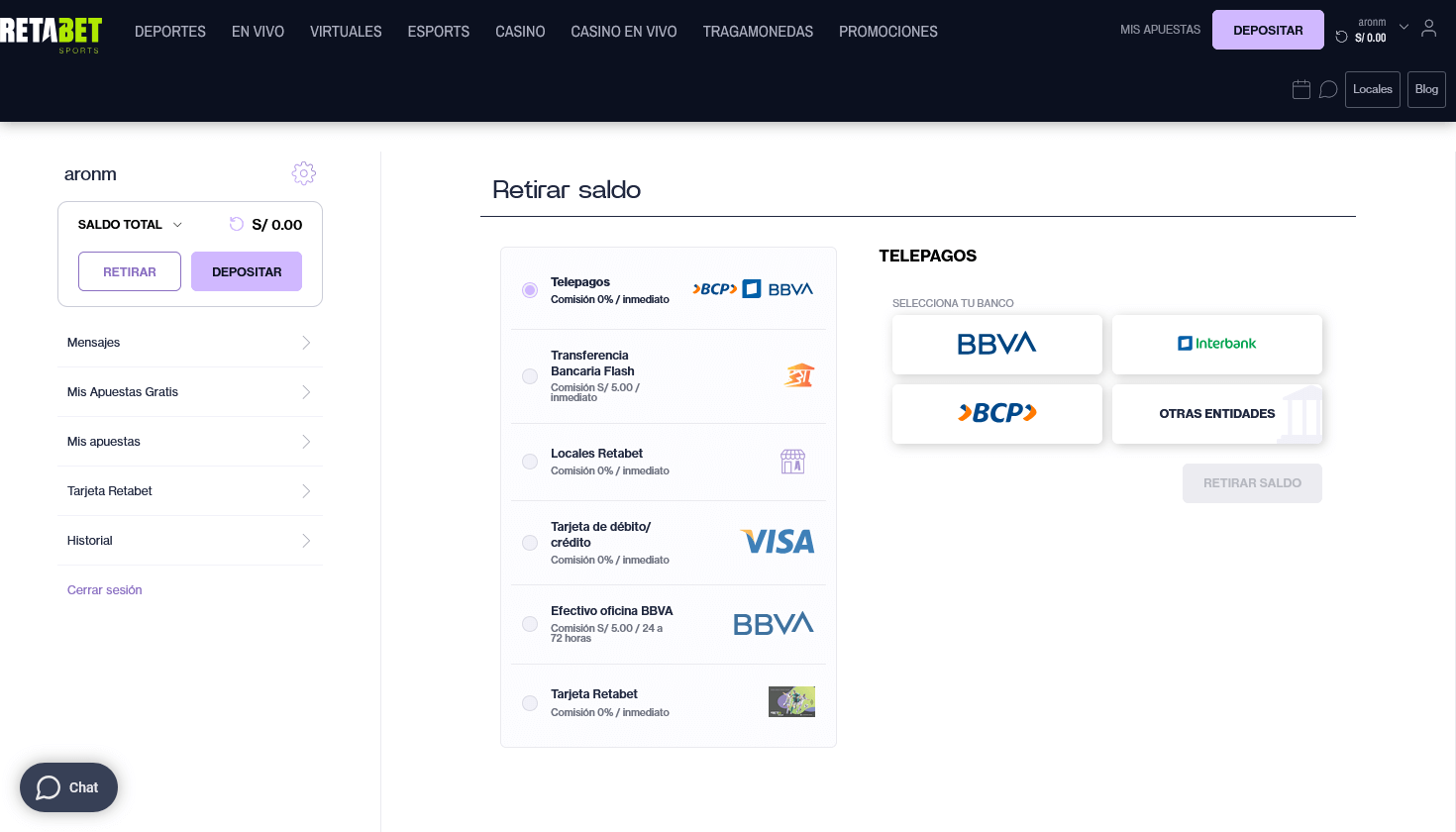Click the Mis Apuestas header link
The width and height of the screenshot is (1456, 832).
tap(1160, 30)
